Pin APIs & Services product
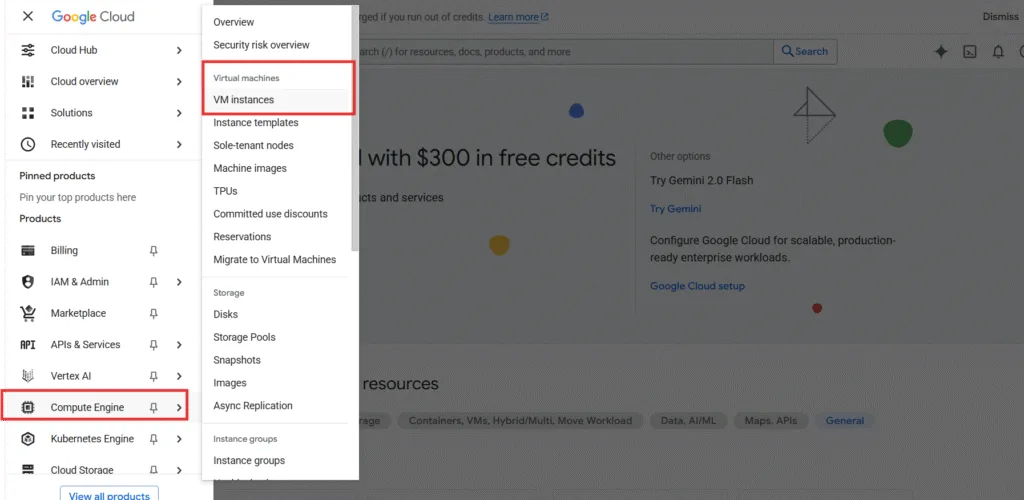This screenshot has height=500, width=1024. (153, 345)
